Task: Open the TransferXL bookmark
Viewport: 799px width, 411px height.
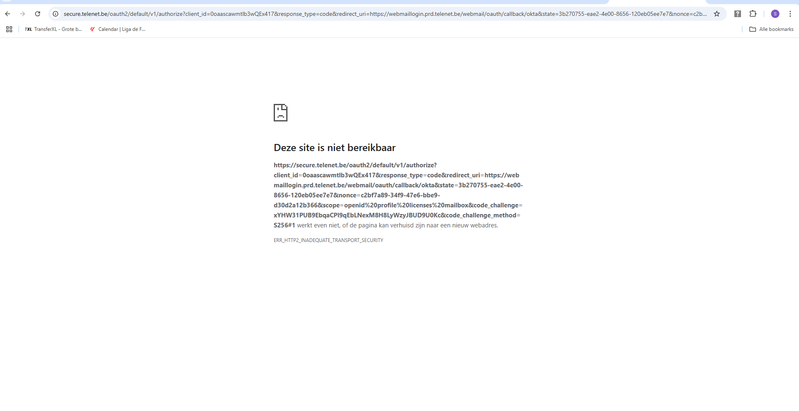Action: pos(54,29)
